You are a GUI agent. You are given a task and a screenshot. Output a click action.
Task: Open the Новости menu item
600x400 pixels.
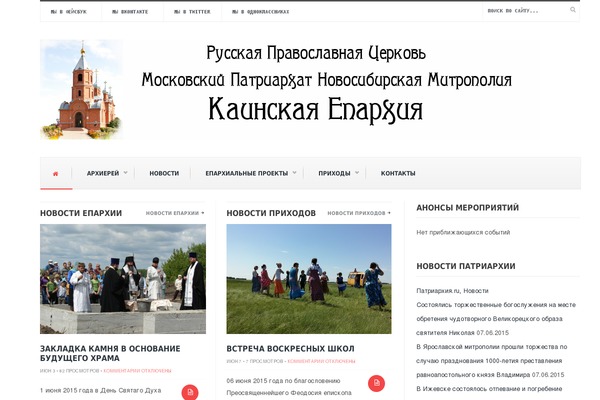pos(164,173)
